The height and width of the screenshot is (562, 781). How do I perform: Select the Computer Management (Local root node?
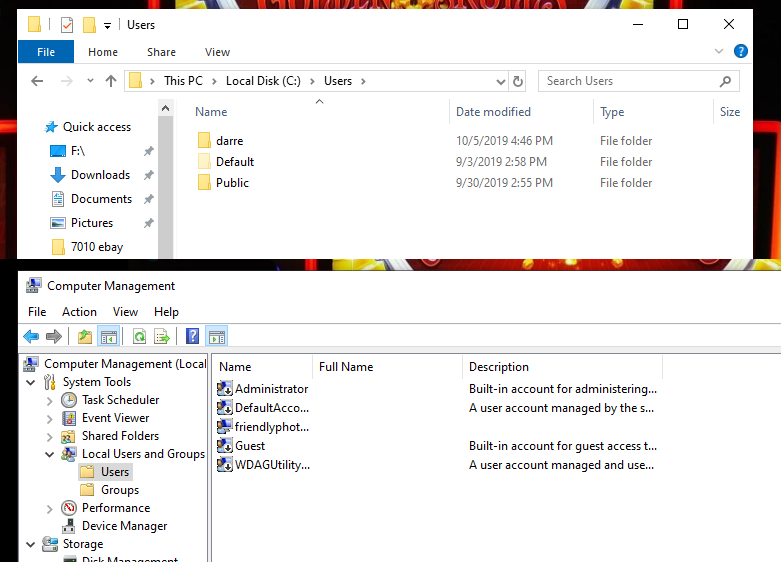click(x=115, y=364)
